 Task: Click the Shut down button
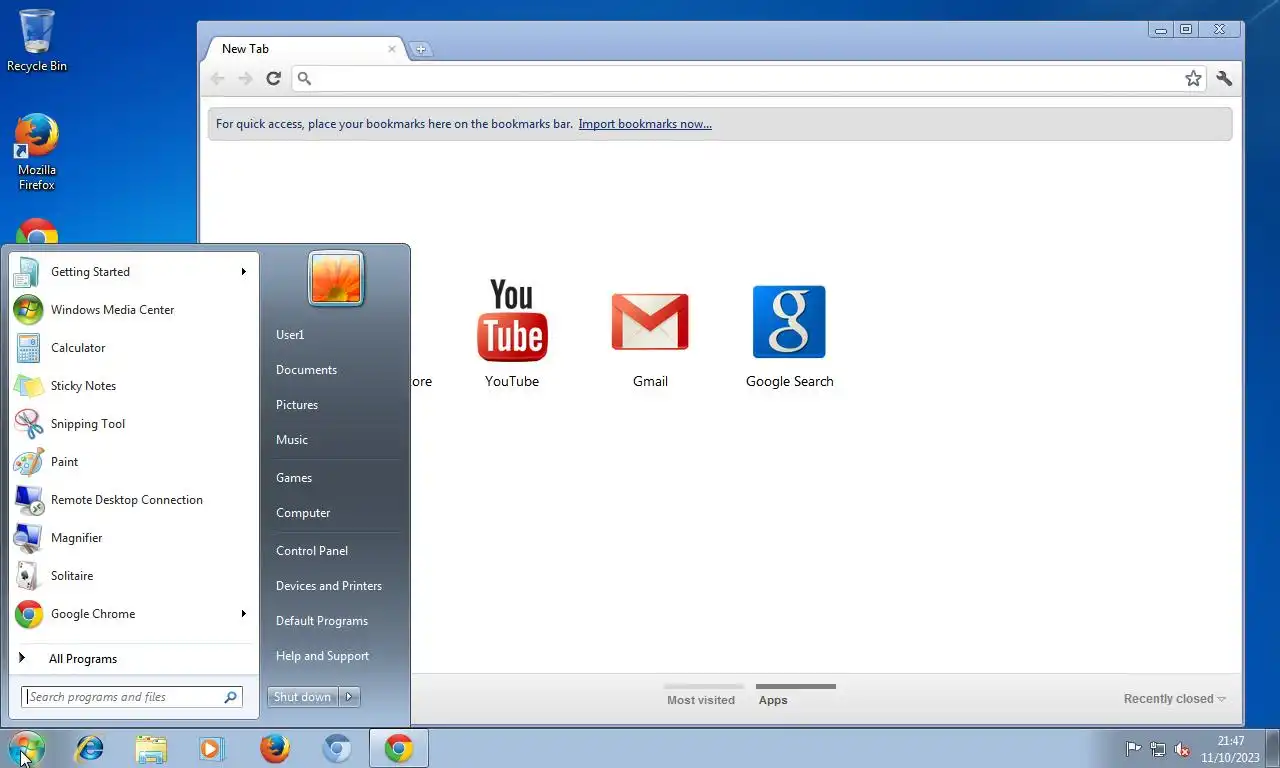(x=303, y=697)
